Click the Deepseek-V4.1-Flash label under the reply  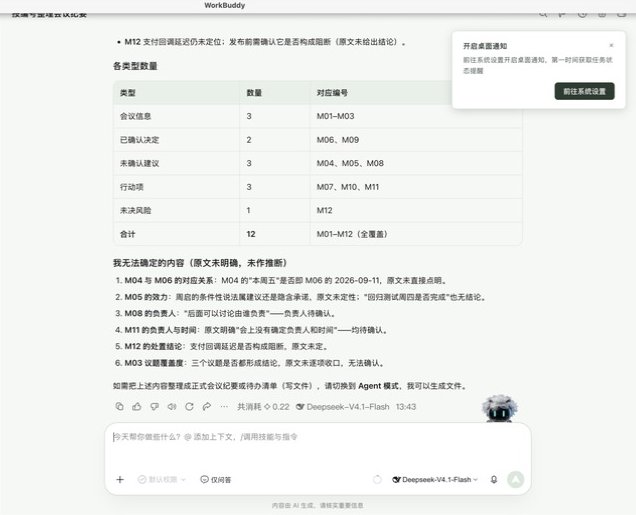pyautogui.click(x=343, y=407)
